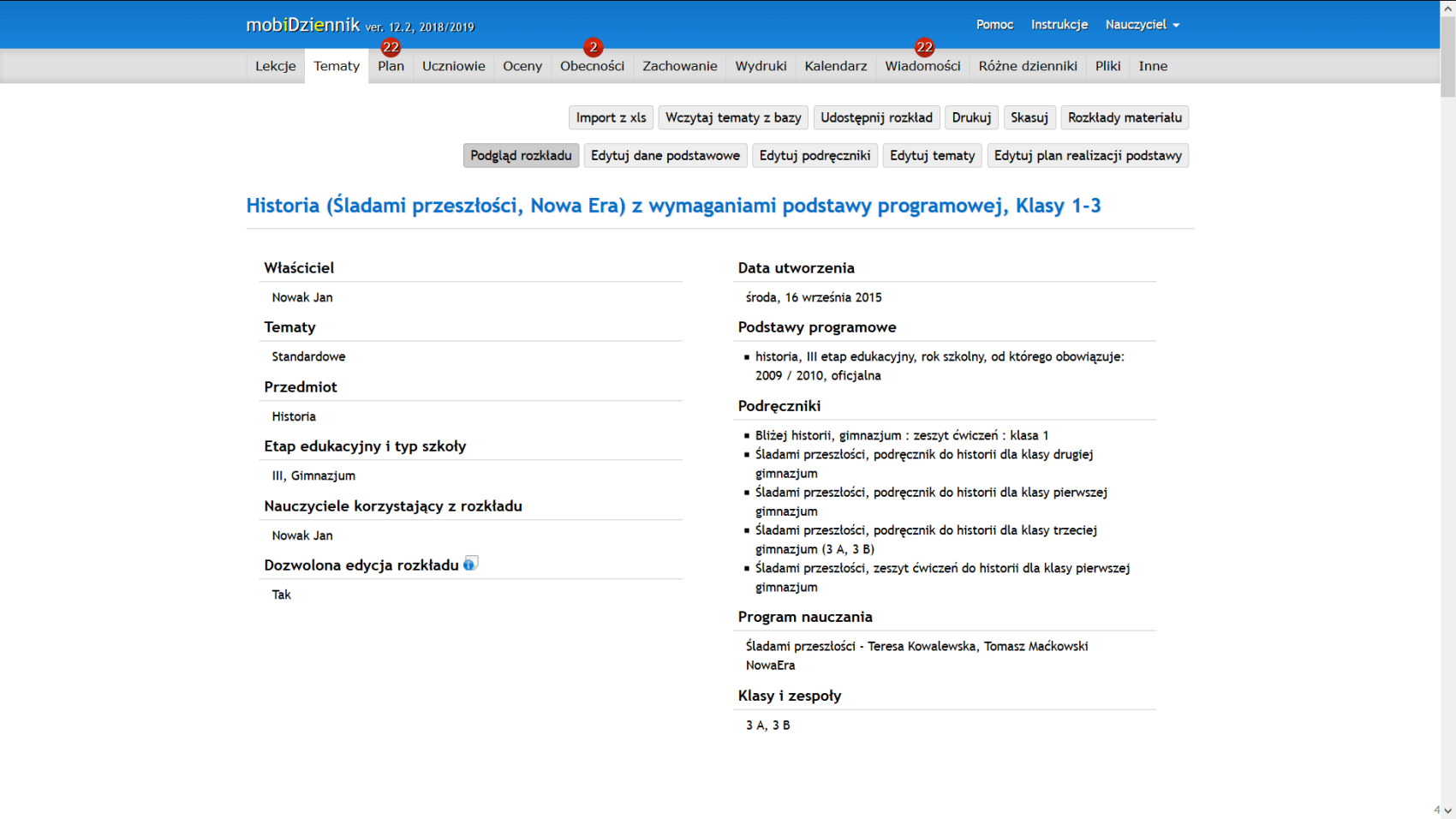Click 'III, Gimnazjum' text
Image resolution: width=1456 pixels, height=819 pixels.
click(x=313, y=475)
